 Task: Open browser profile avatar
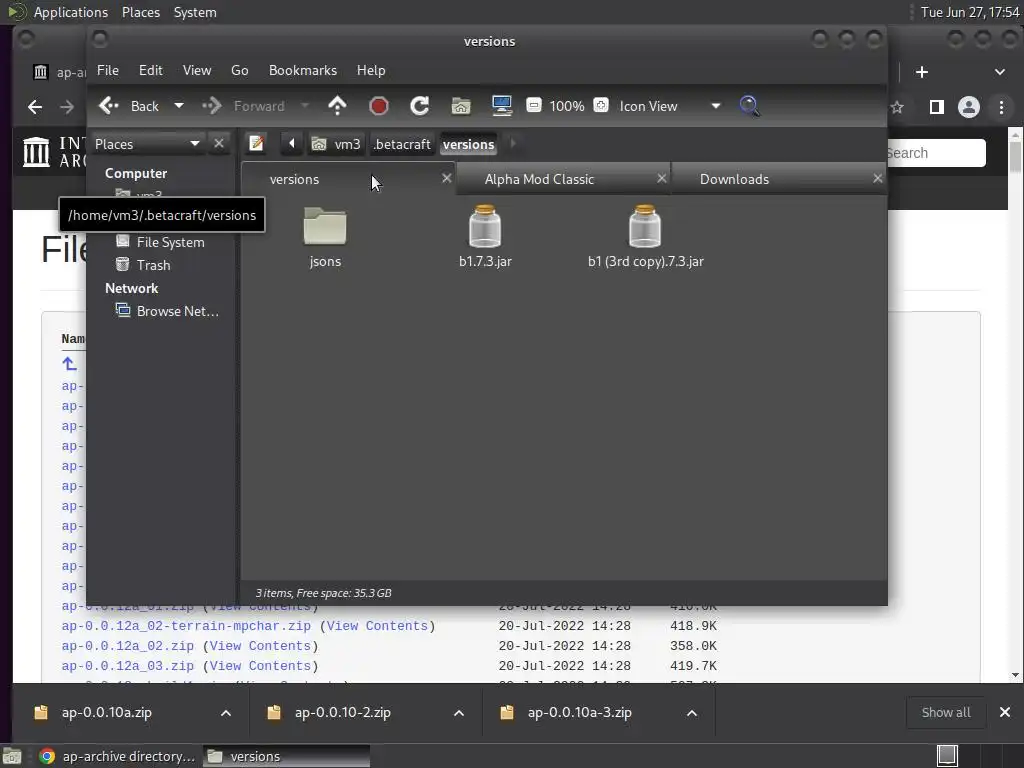click(x=968, y=107)
